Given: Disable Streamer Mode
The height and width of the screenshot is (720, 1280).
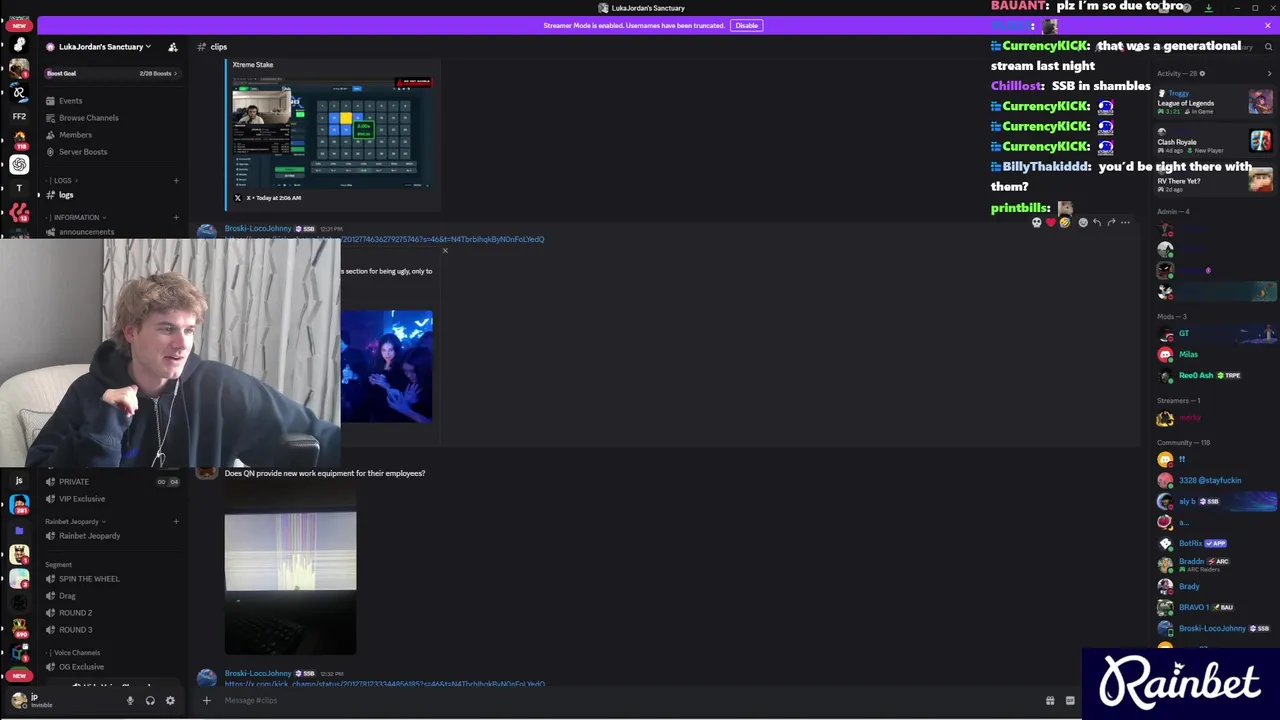Looking at the screenshot, I should tap(746, 25).
